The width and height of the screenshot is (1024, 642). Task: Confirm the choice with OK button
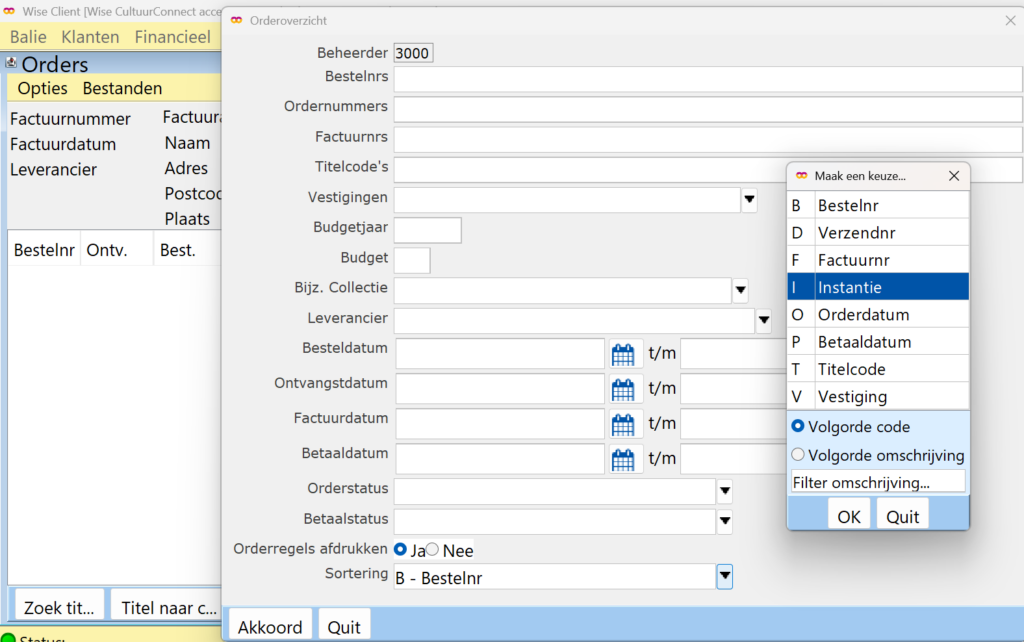point(848,516)
